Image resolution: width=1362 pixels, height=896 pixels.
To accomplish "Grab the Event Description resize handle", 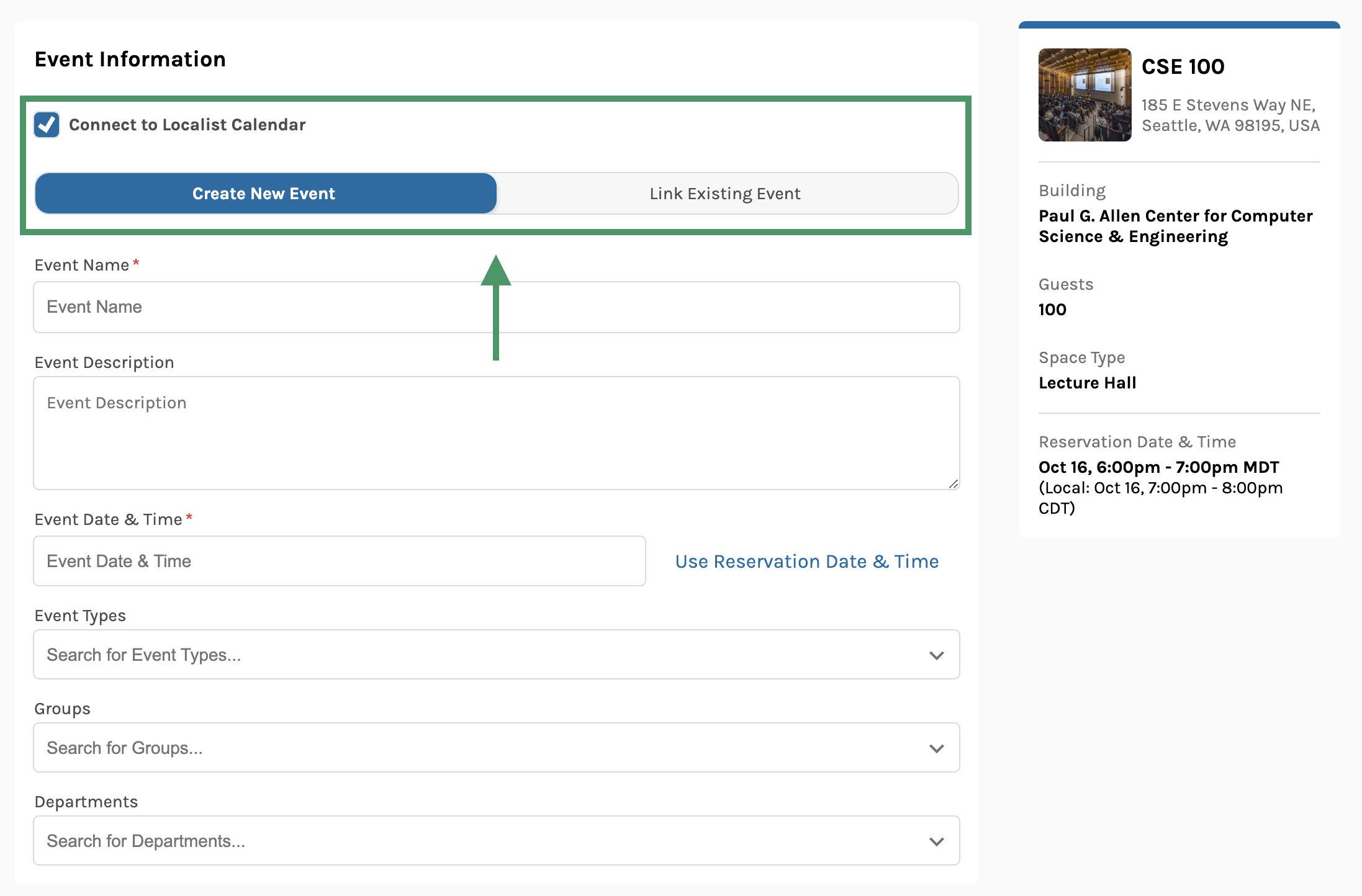I will tap(954, 484).
